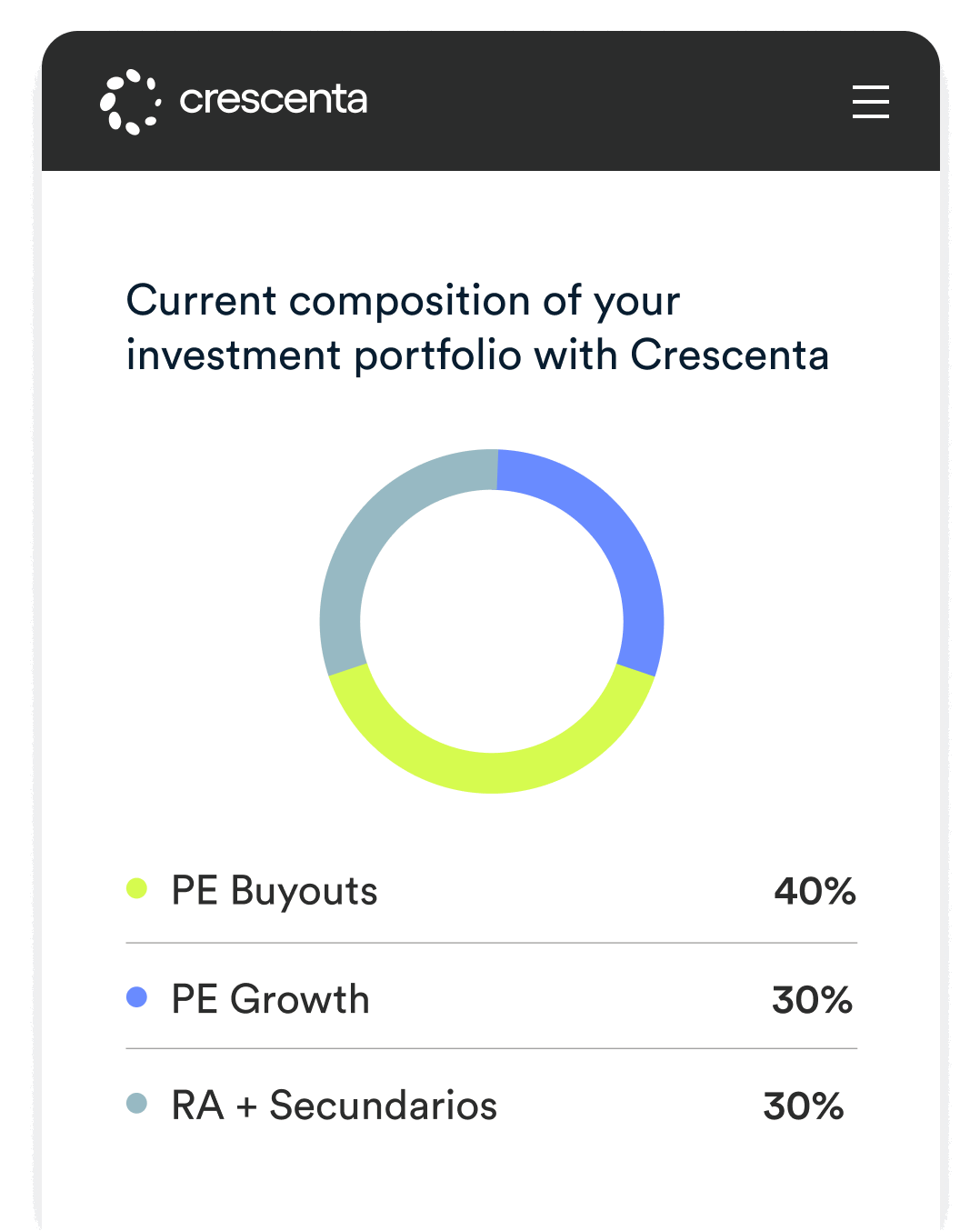
Task: Open the RA + Secundarios legend row
Action: 491,1105
